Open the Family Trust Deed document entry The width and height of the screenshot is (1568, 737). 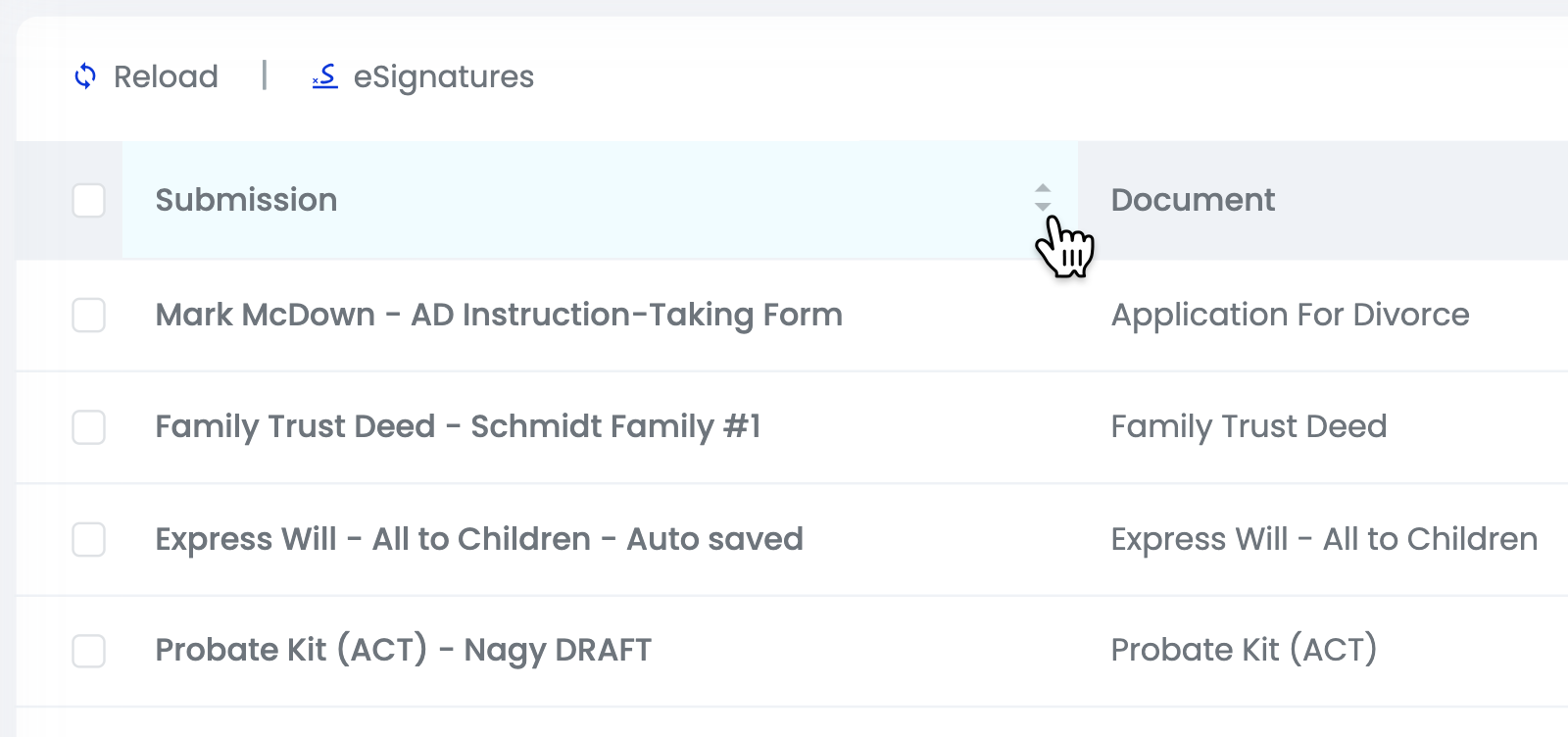[1249, 427]
